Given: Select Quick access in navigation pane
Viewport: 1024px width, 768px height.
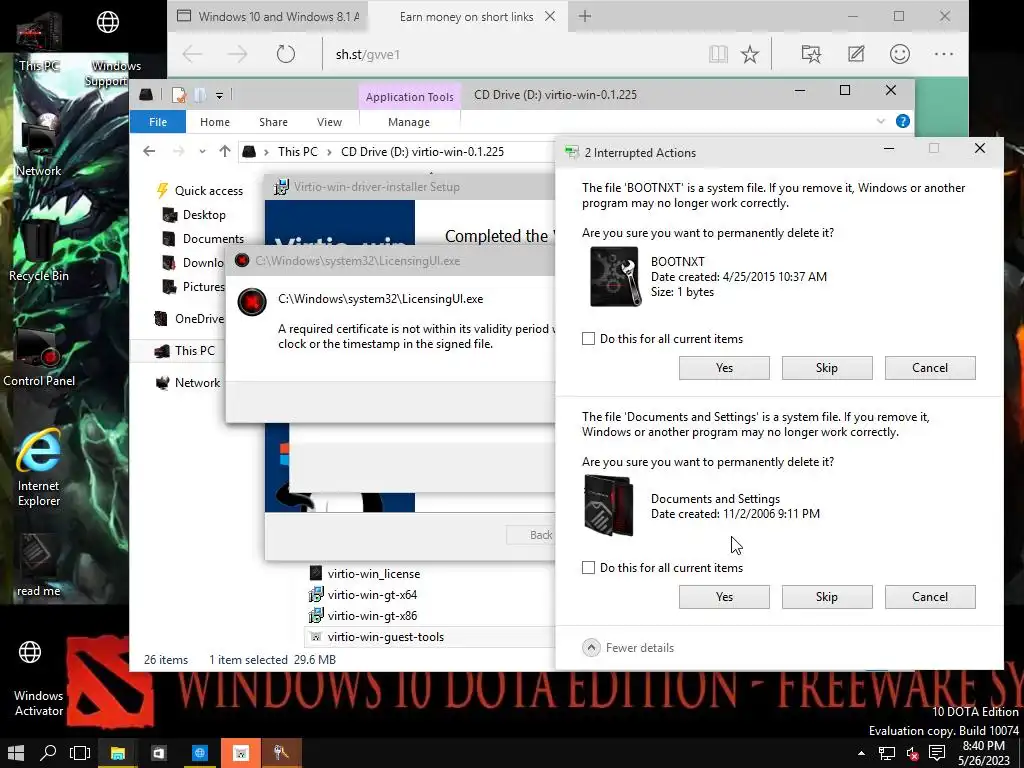Looking at the screenshot, I should click(x=199, y=191).
